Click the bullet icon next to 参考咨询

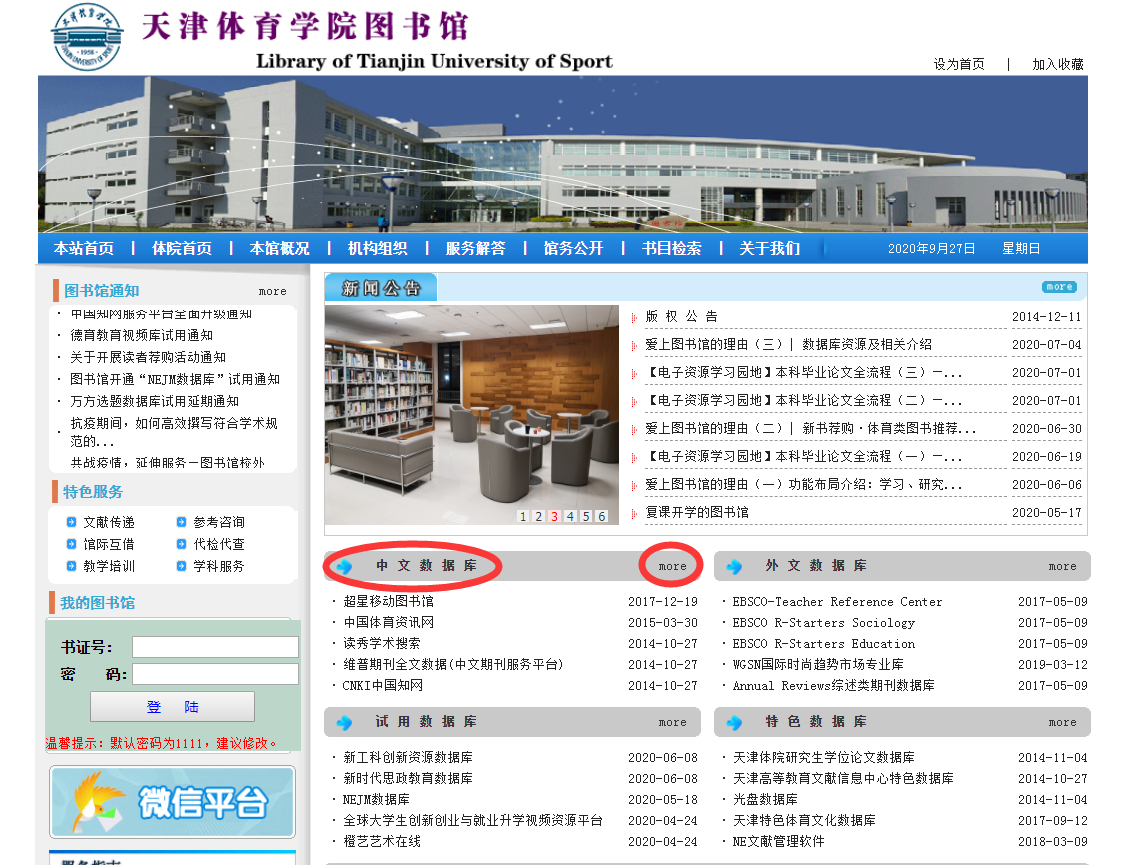point(181,522)
